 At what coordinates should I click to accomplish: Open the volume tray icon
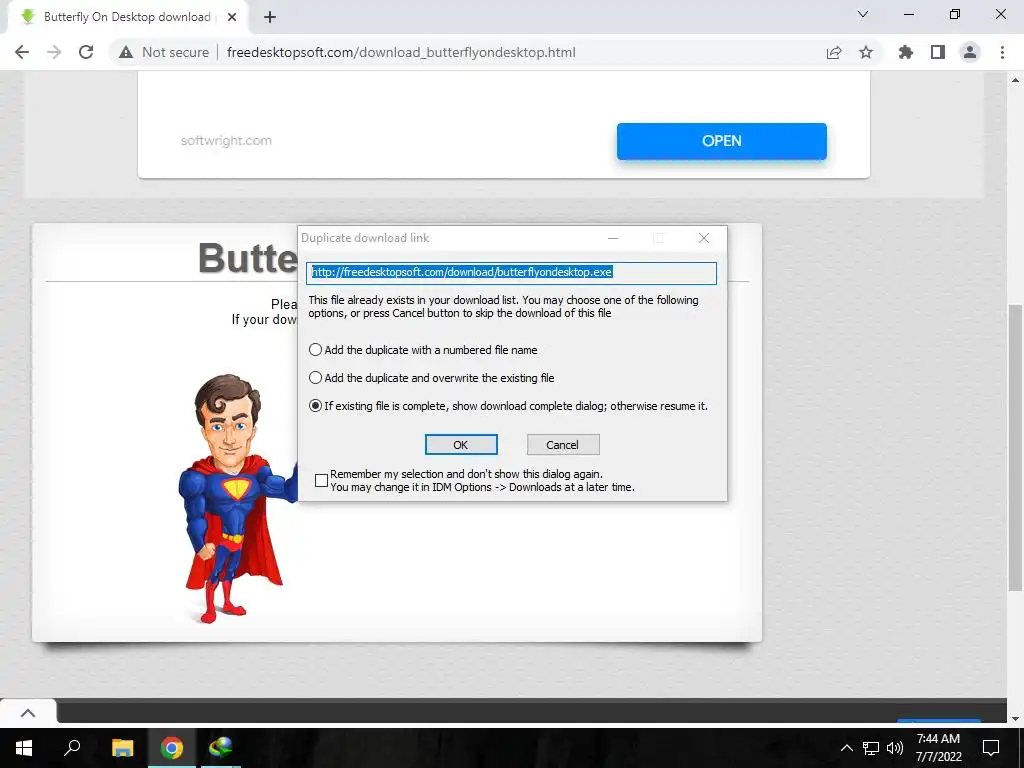click(x=895, y=748)
